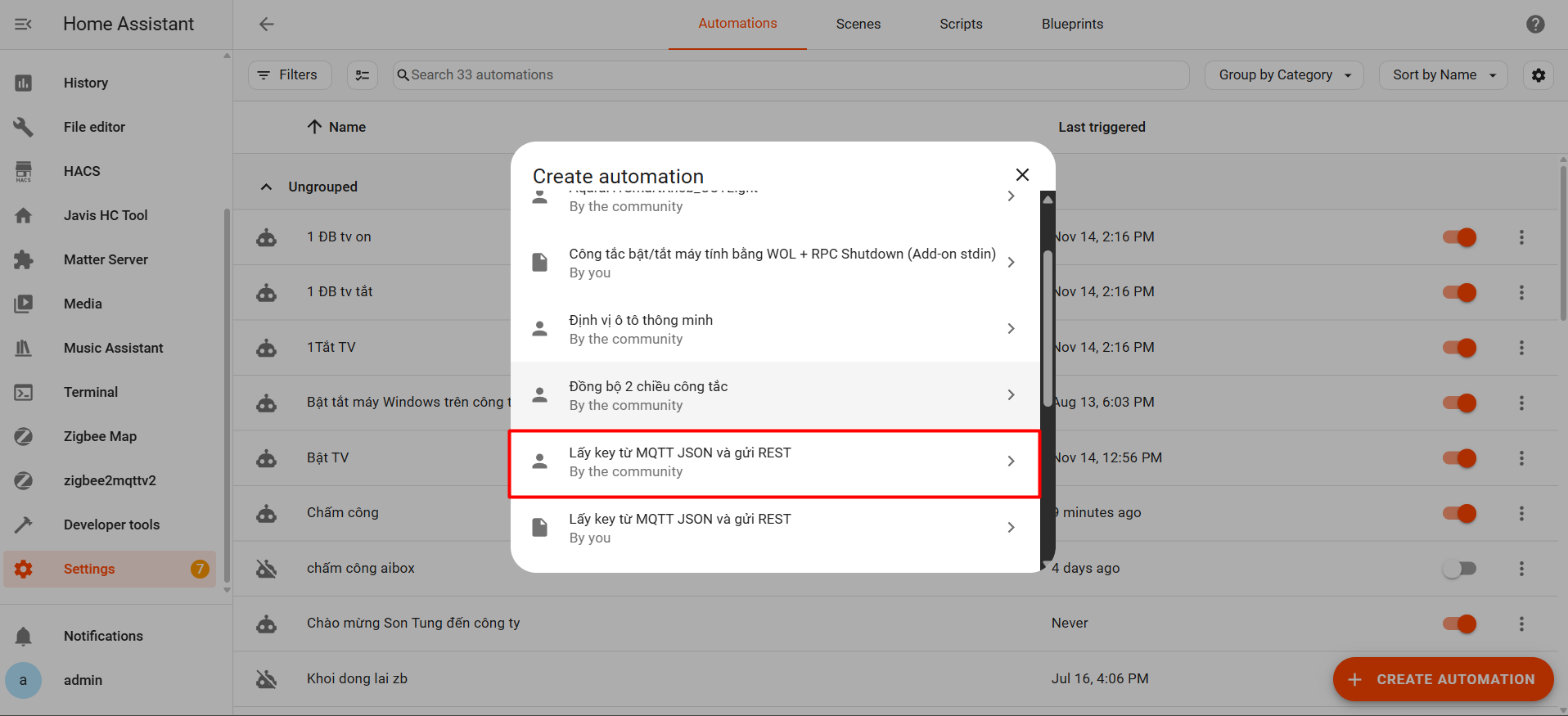
Task: Open the Filters button
Action: tap(289, 75)
